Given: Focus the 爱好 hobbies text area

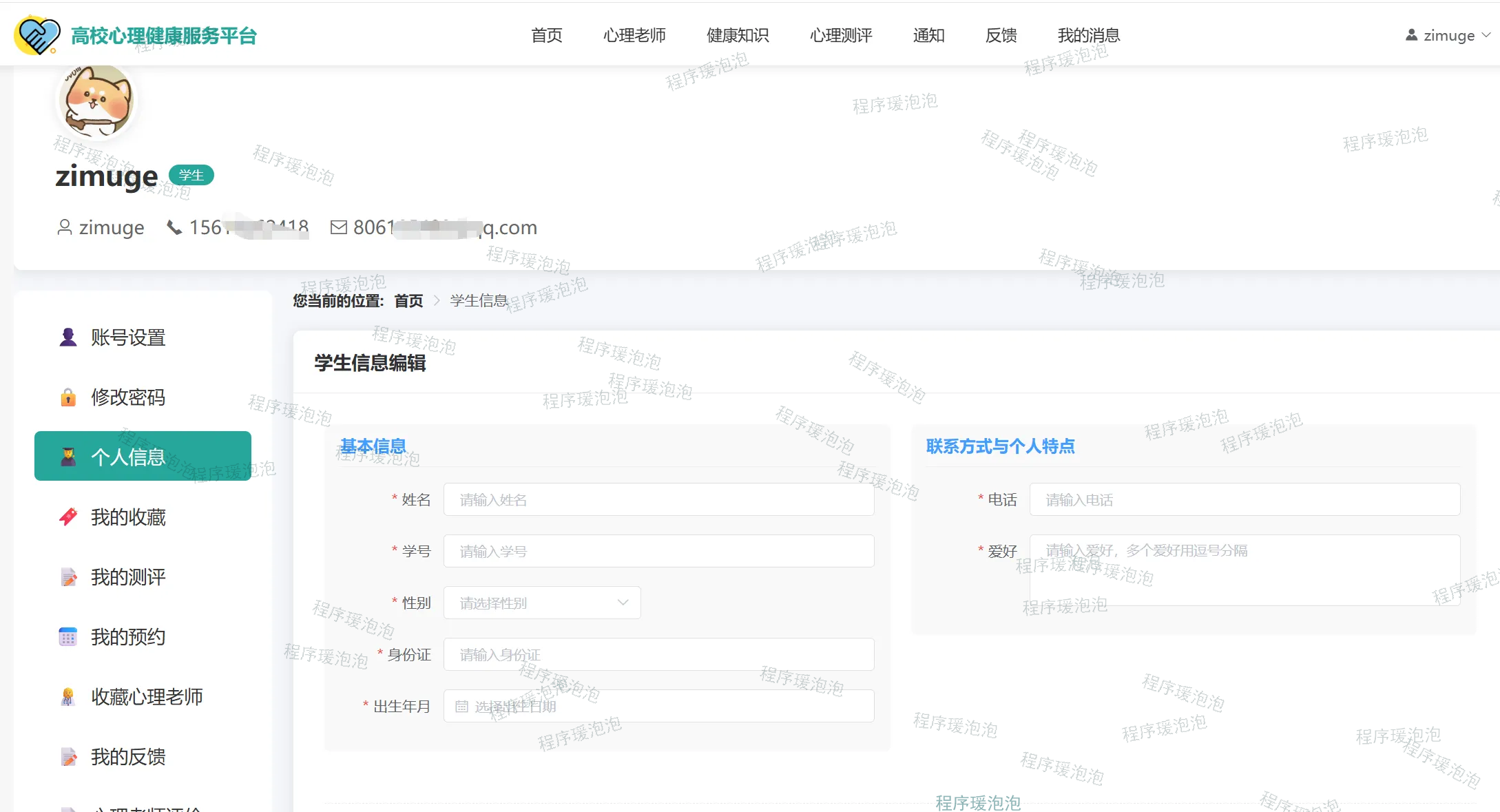Looking at the screenshot, I should click(1244, 570).
